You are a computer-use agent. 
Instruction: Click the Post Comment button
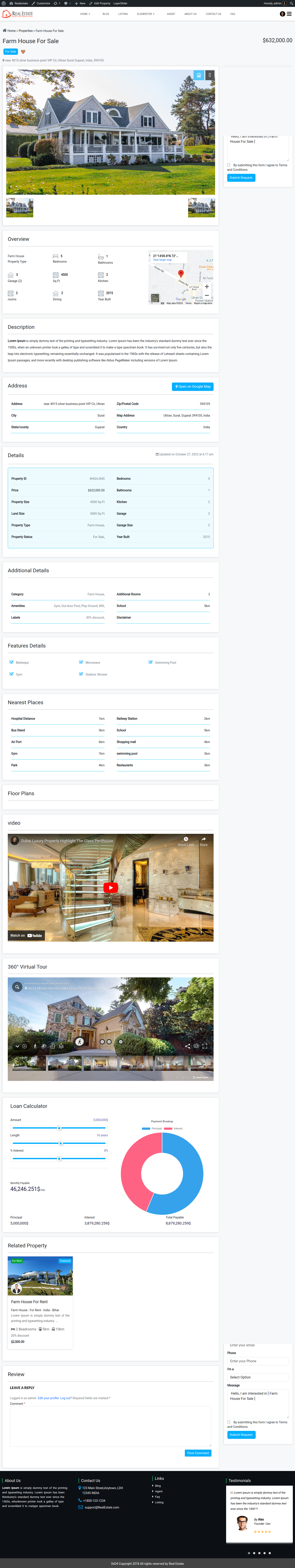click(x=198, y=1453)
